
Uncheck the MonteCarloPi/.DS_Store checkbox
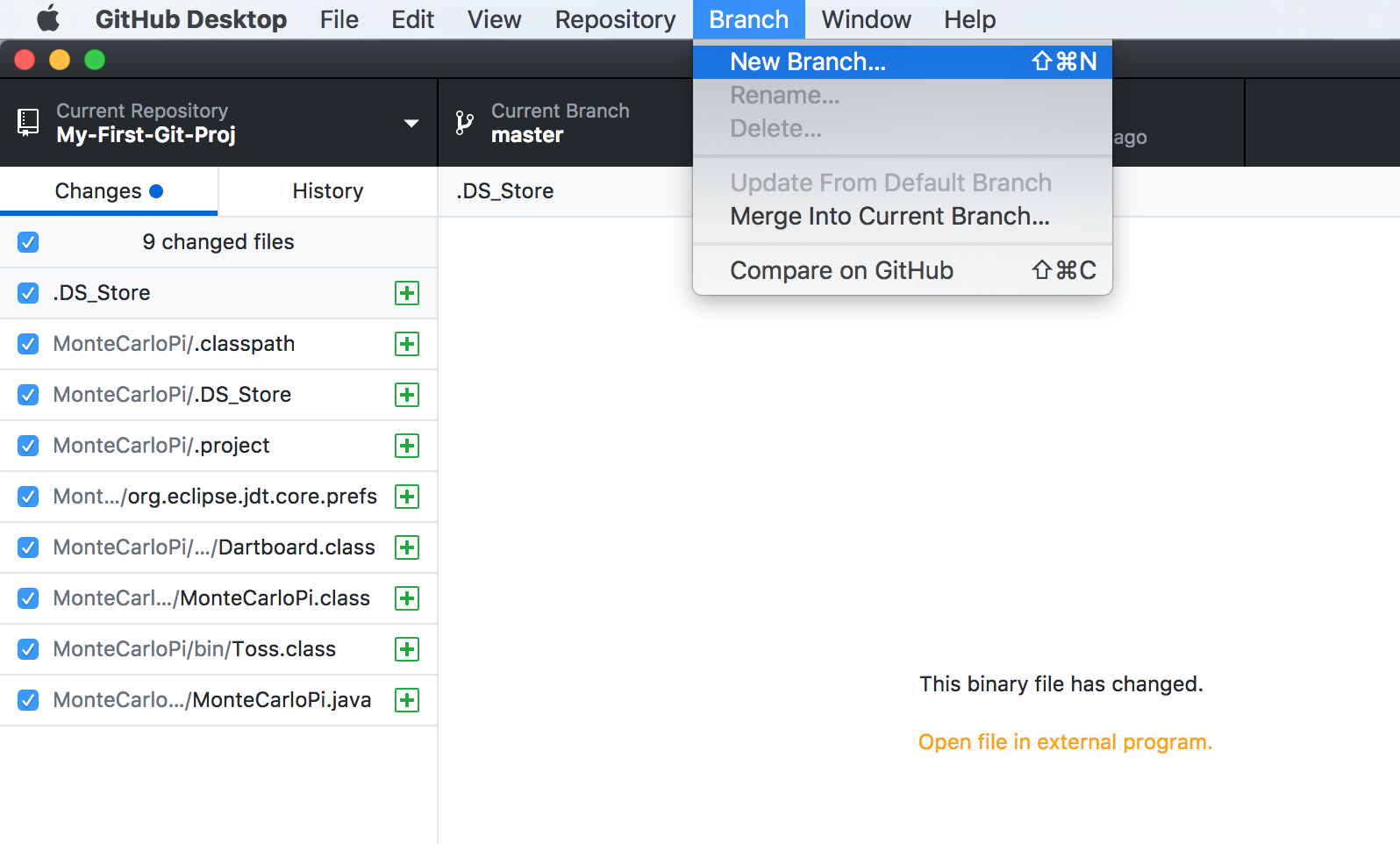click(x=28, y=395)
